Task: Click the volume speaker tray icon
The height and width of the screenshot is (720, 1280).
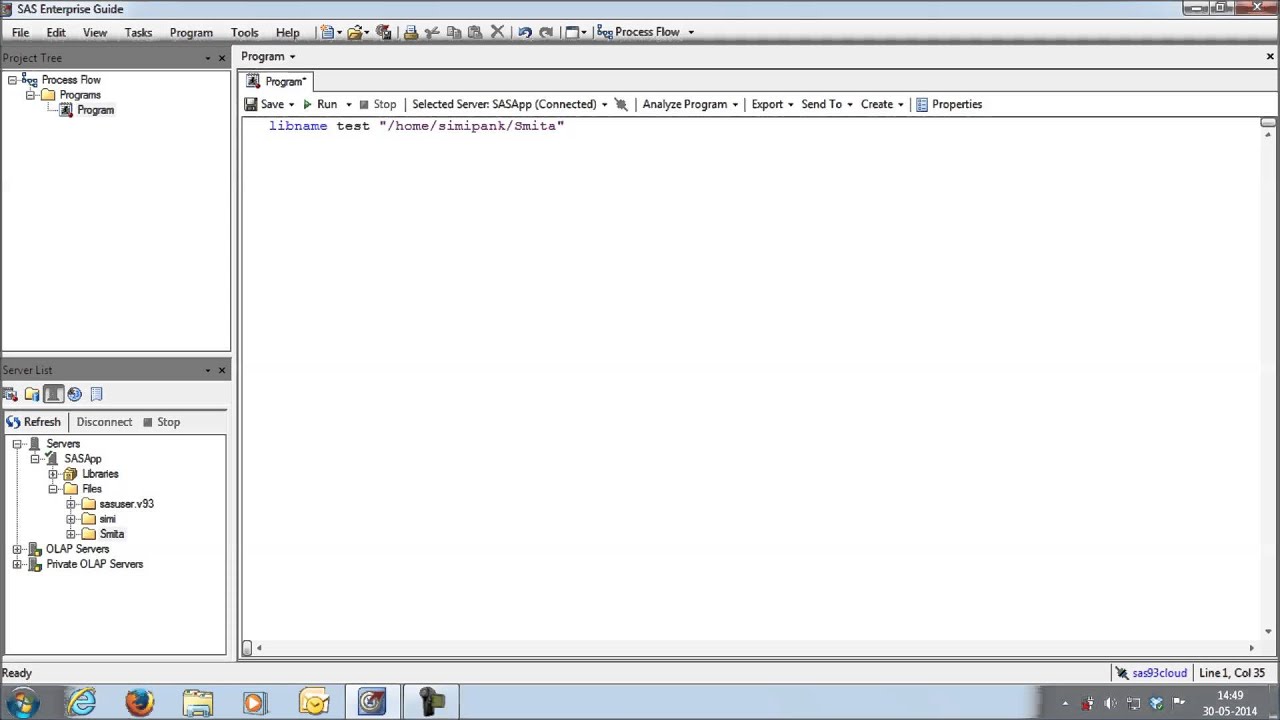Action: [x=1110, y=703]
